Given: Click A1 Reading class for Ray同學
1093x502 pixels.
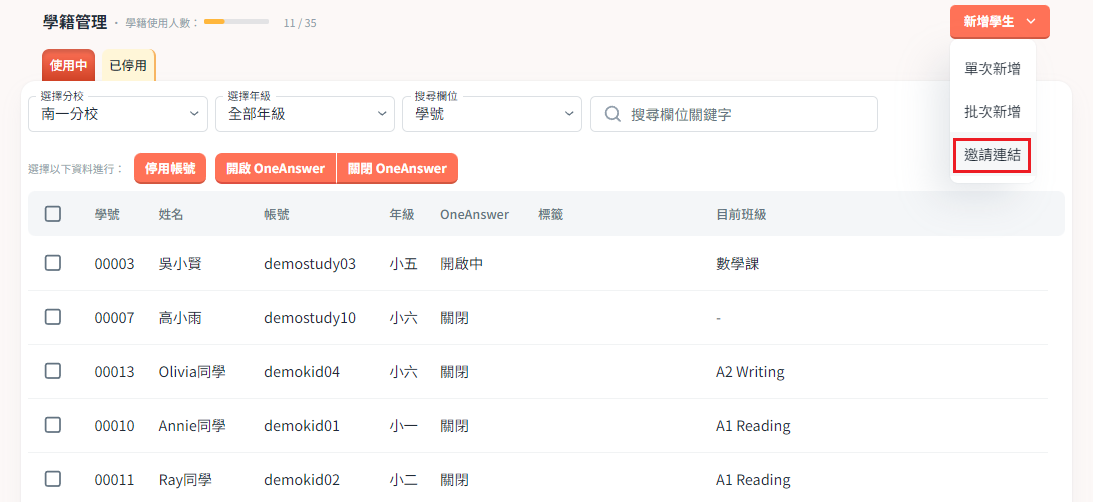Looking at the screenshot, I should coord(753,480).
